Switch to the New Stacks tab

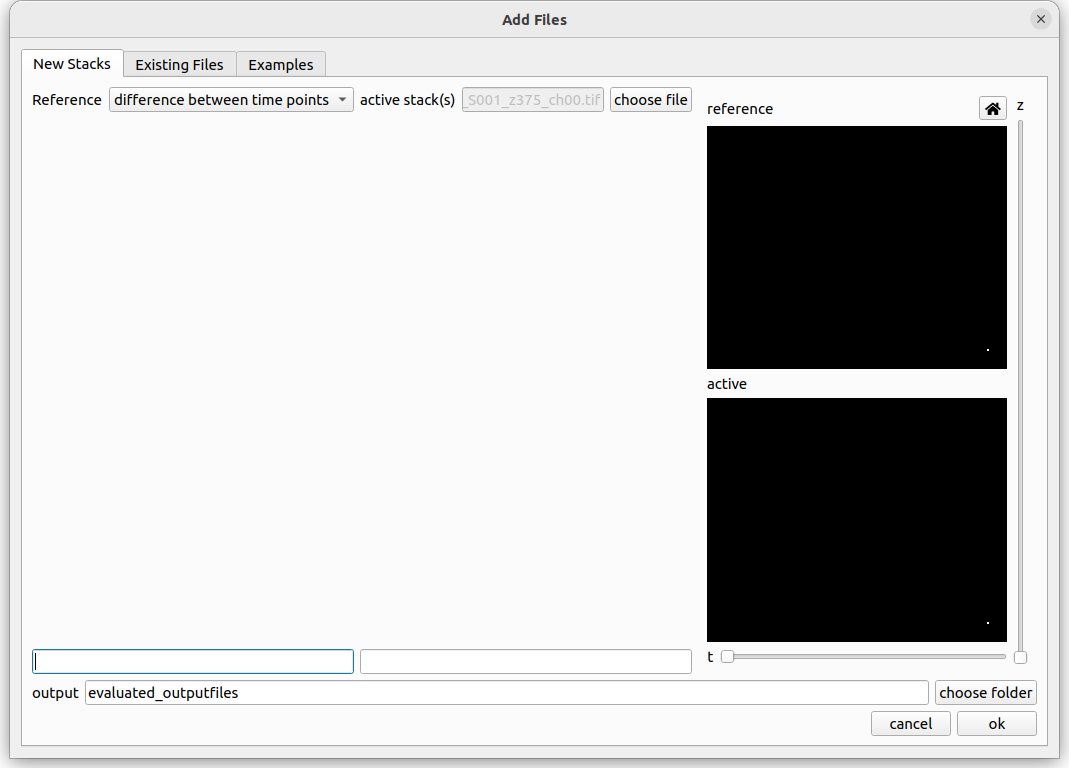click(72, 63)
